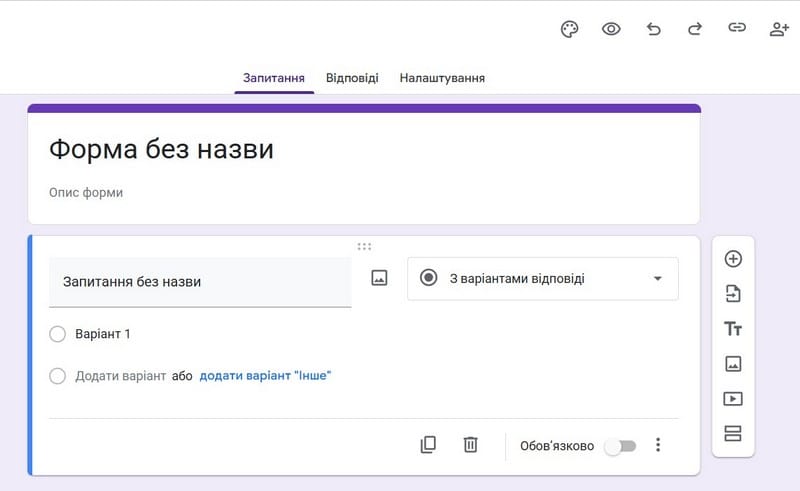Copy the form link via chain icon

(737, 28)
